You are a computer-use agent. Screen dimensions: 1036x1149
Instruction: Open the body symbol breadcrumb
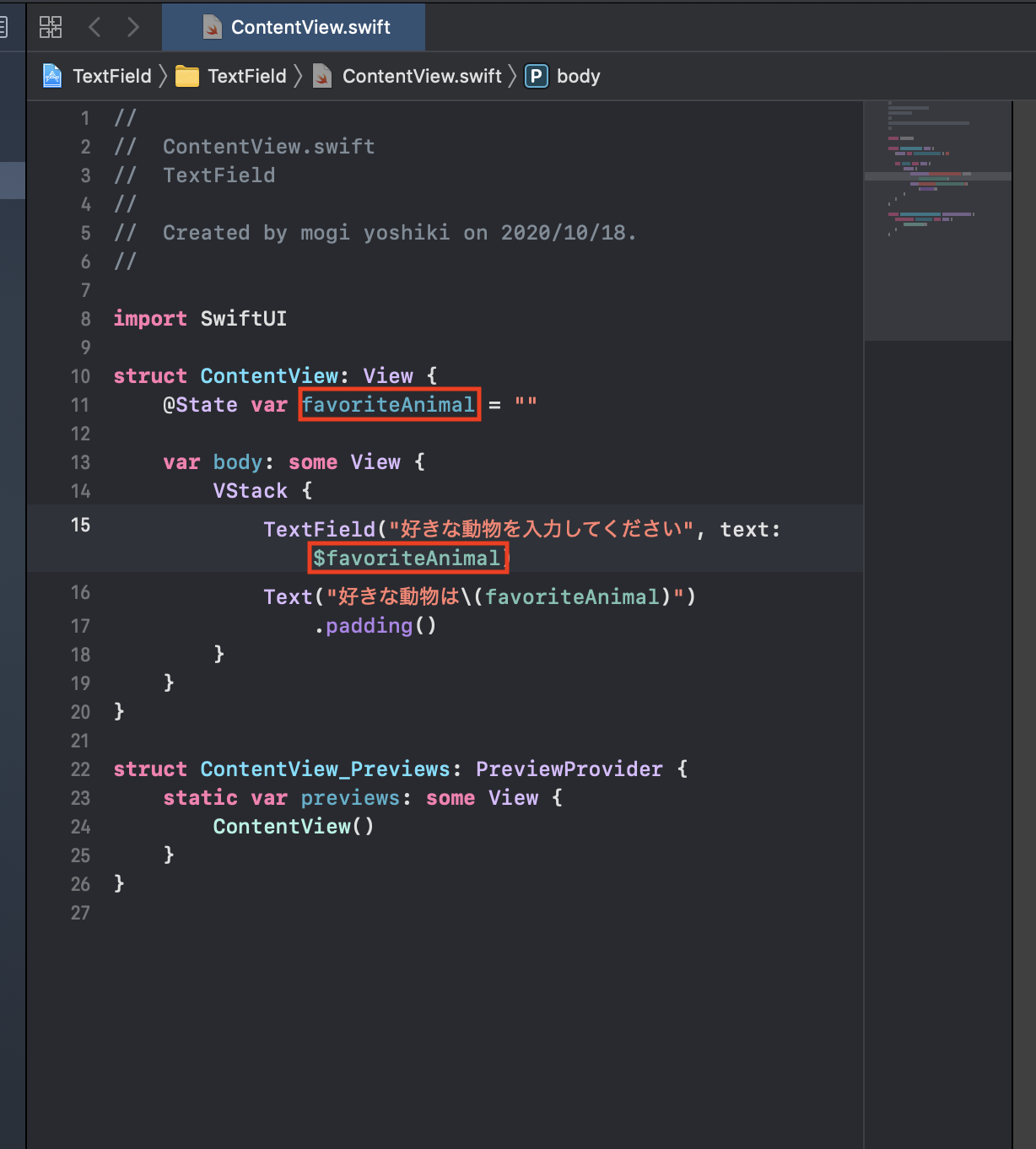coord(579,76)
